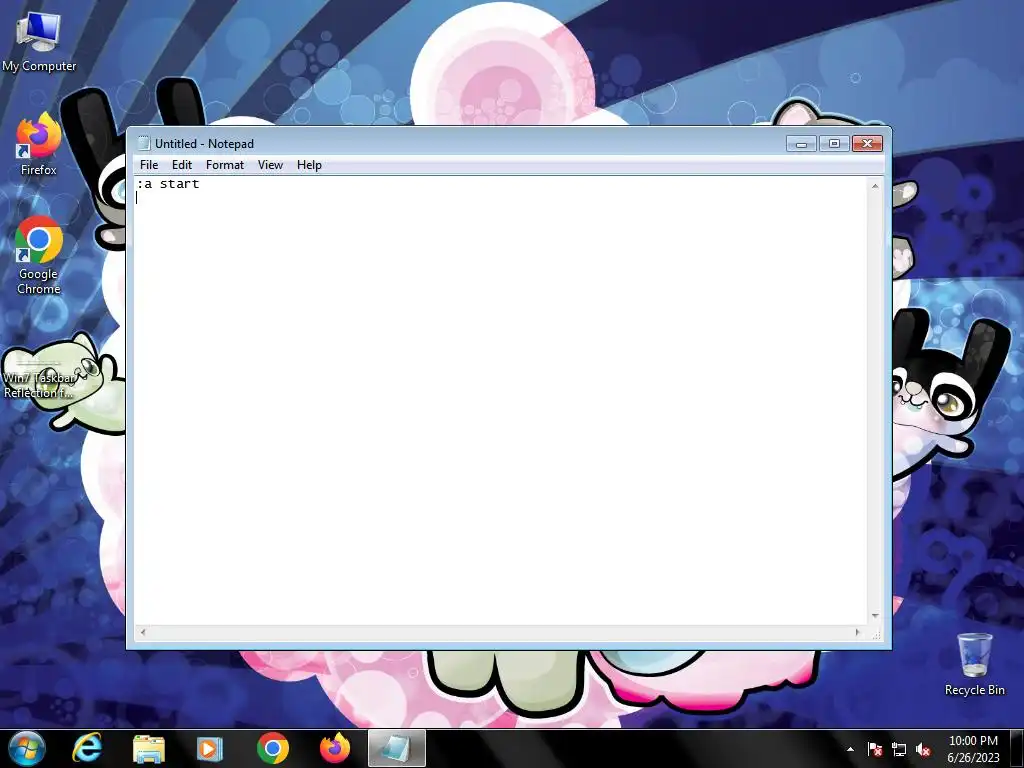Click the Show Desktop button
The image size is (1024, 768).
click(x=1017, y=748)
